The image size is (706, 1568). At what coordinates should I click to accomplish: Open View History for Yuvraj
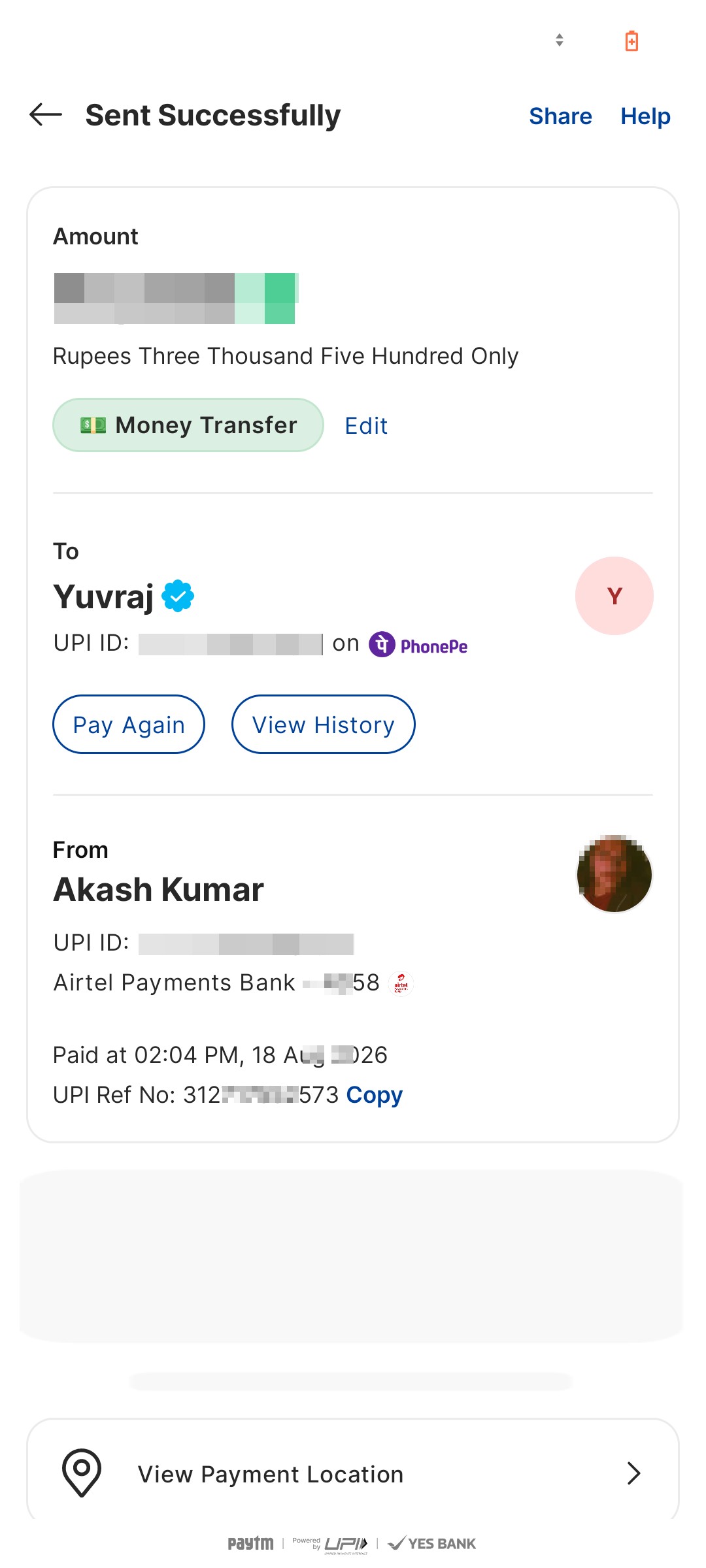324,724
